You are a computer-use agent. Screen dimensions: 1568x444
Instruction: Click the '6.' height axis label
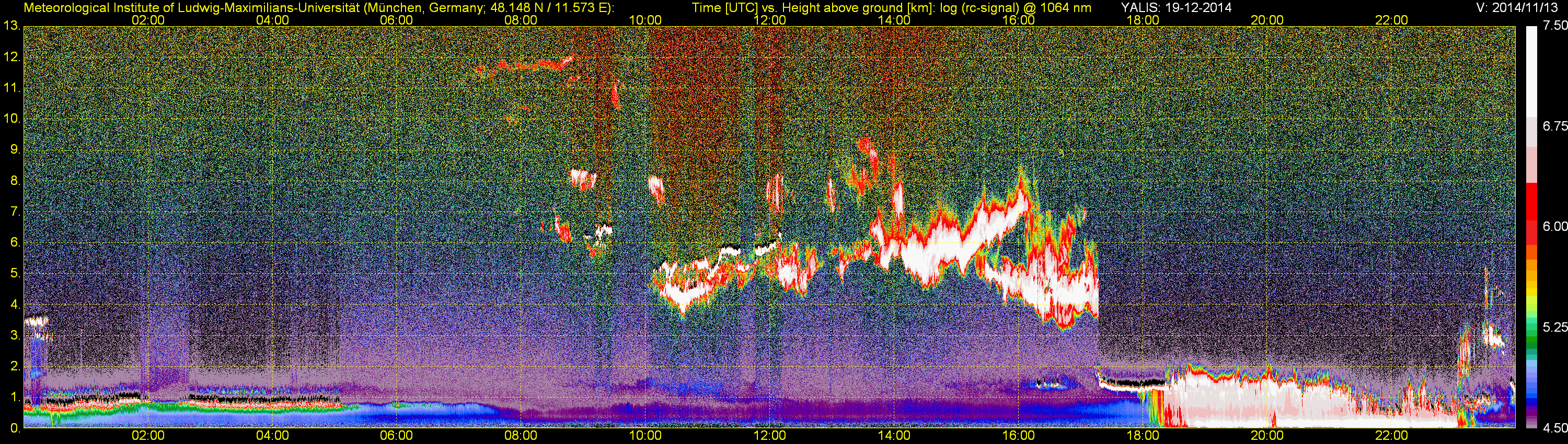pyautogui.click(x=15, y=243)
